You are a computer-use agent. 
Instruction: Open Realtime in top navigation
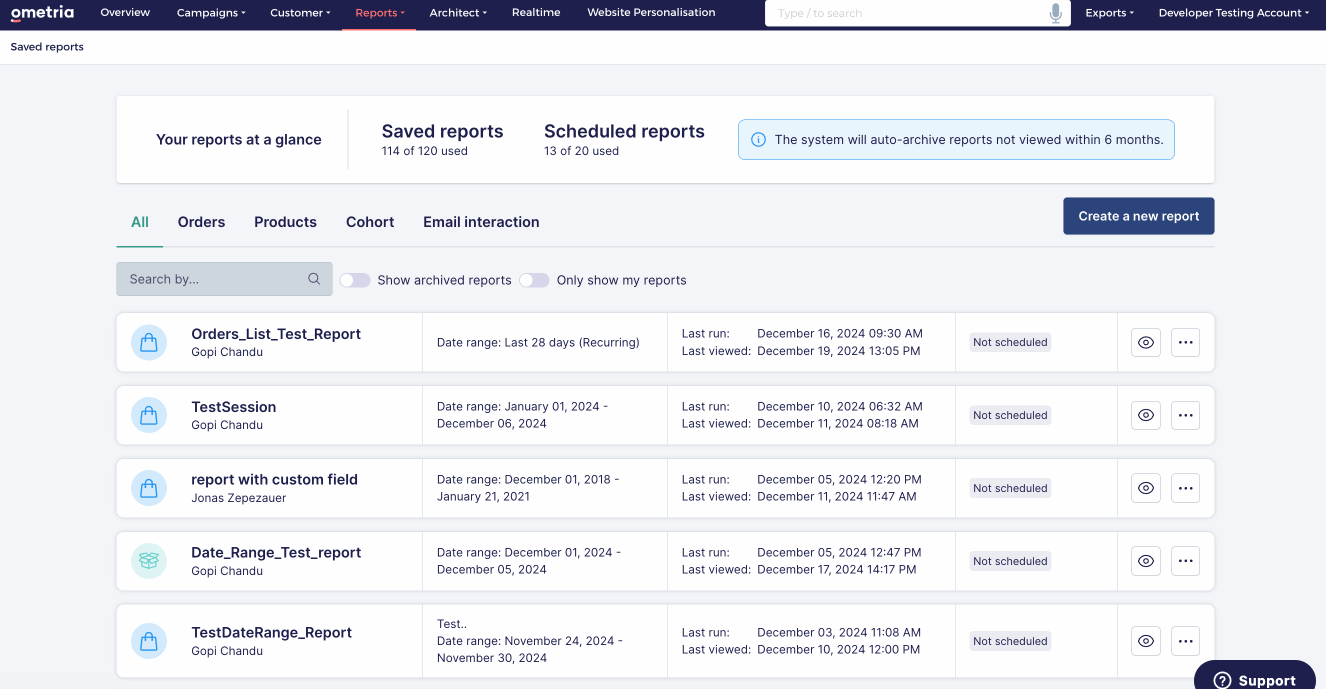pos(536,13)
